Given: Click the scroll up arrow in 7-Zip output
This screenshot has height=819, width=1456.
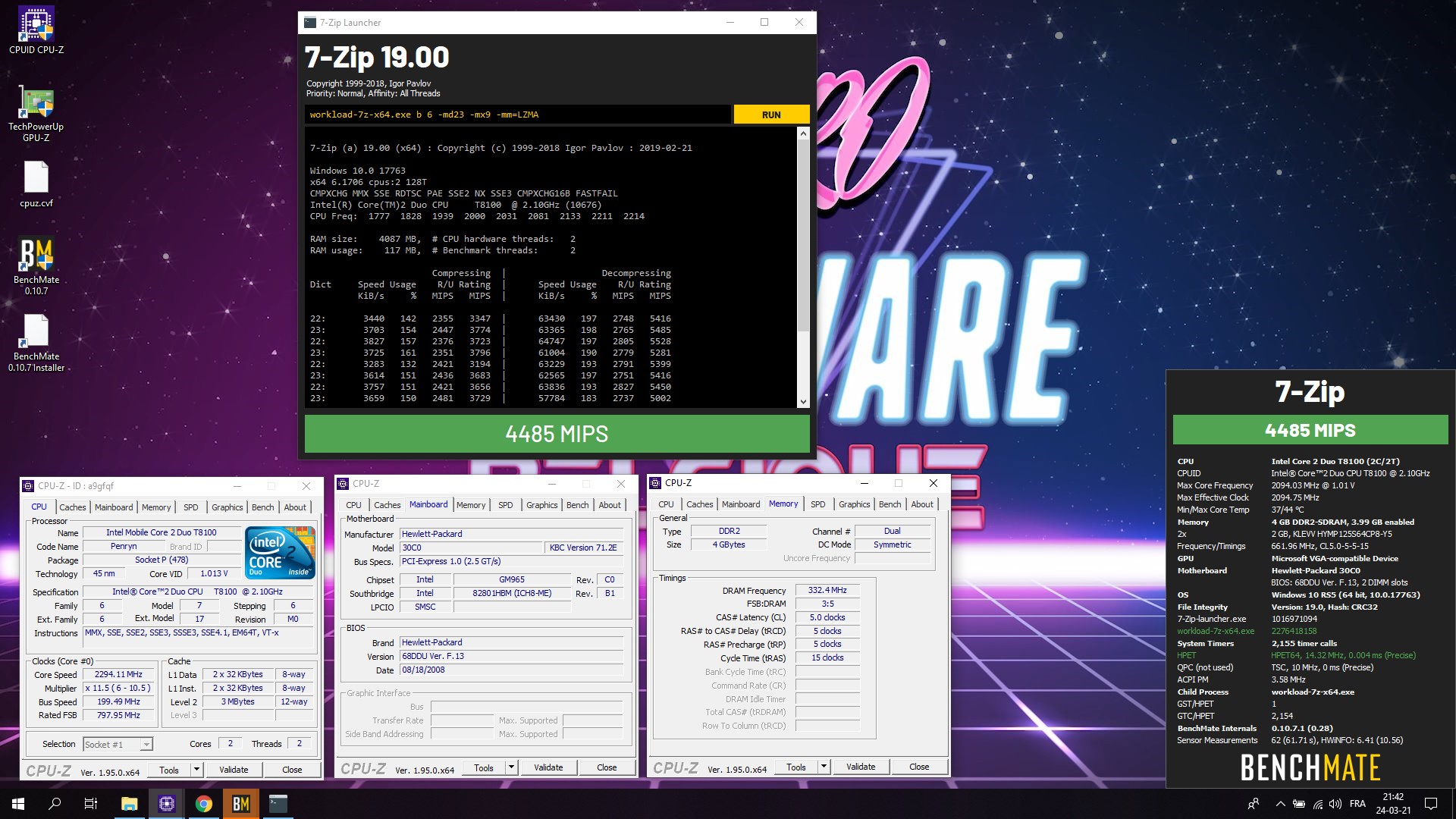Looking at the screenshot, I should tap(803, 133).
